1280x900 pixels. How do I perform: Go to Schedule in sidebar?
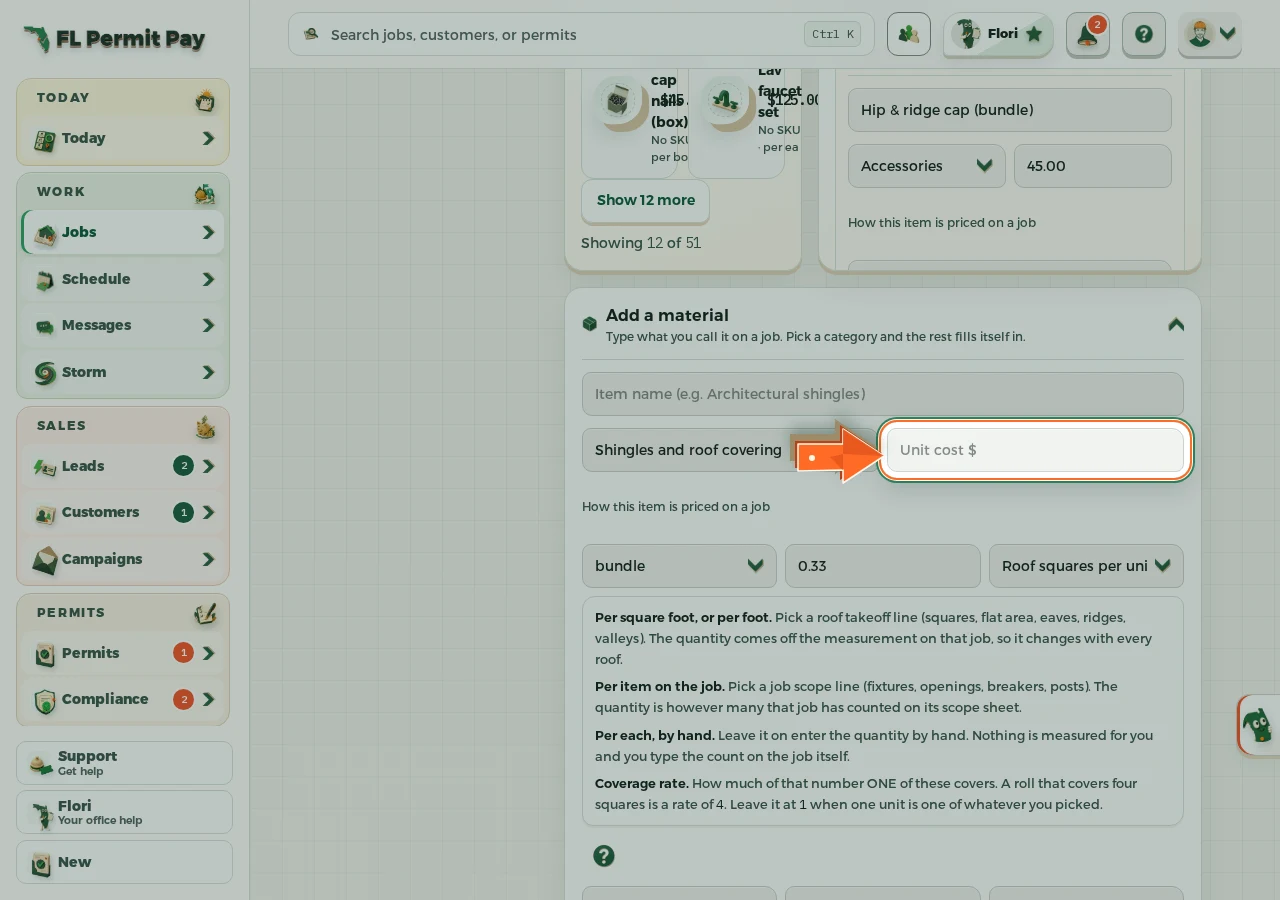123,279
